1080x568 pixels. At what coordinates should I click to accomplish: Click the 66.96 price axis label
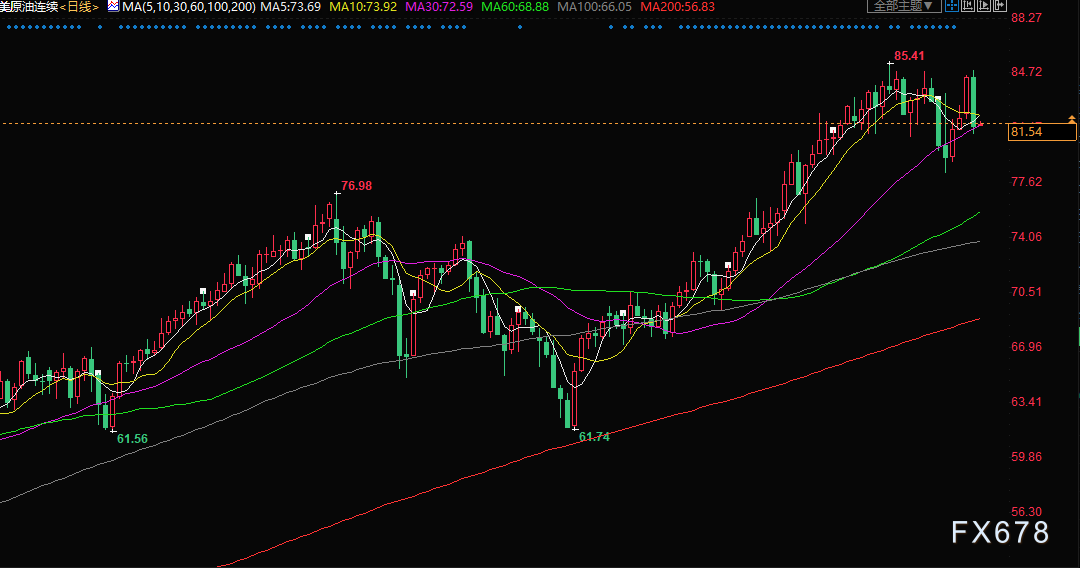[1026, 347]
